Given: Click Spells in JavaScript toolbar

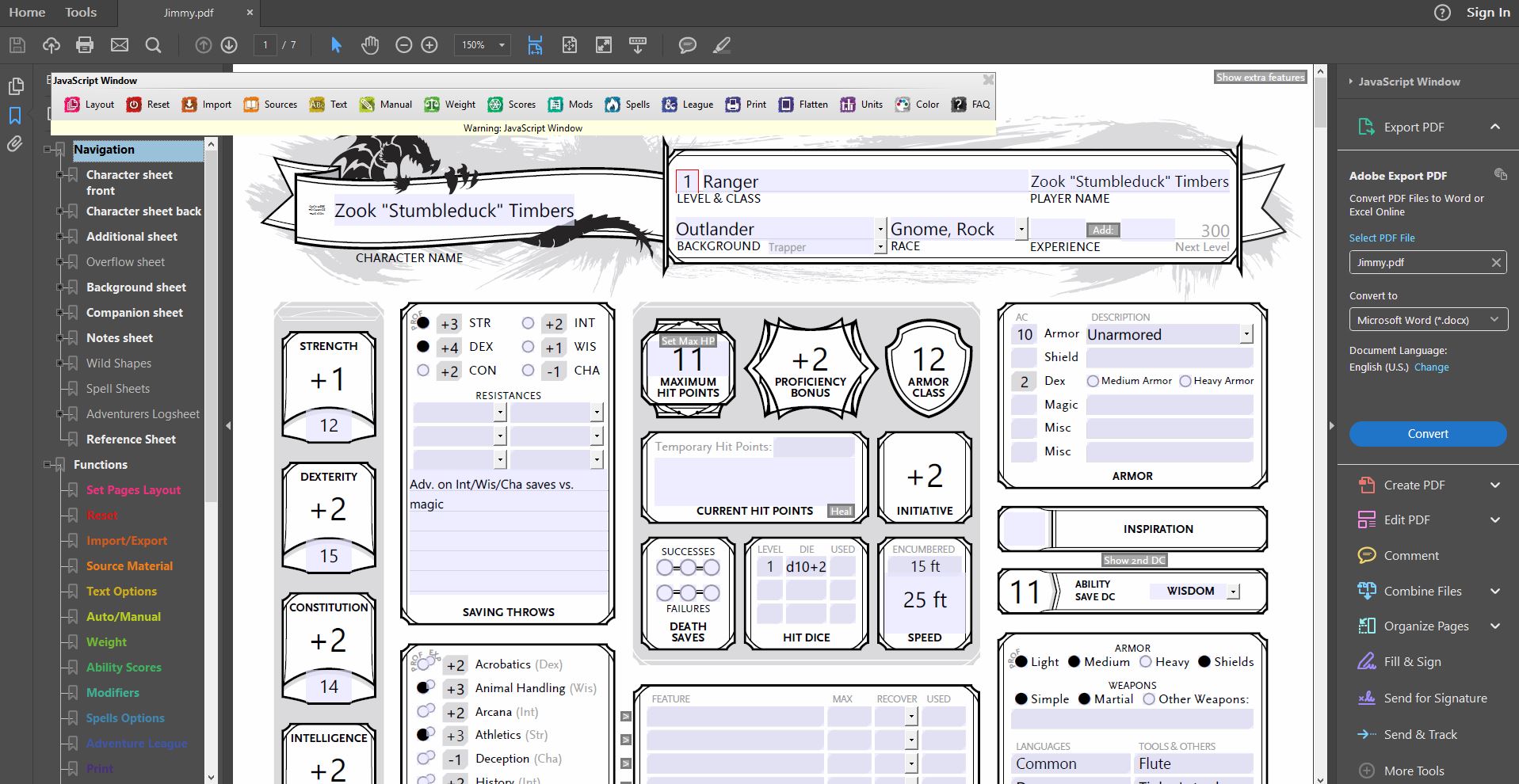Looking at the screenshot, I should [x=628, y=104].
